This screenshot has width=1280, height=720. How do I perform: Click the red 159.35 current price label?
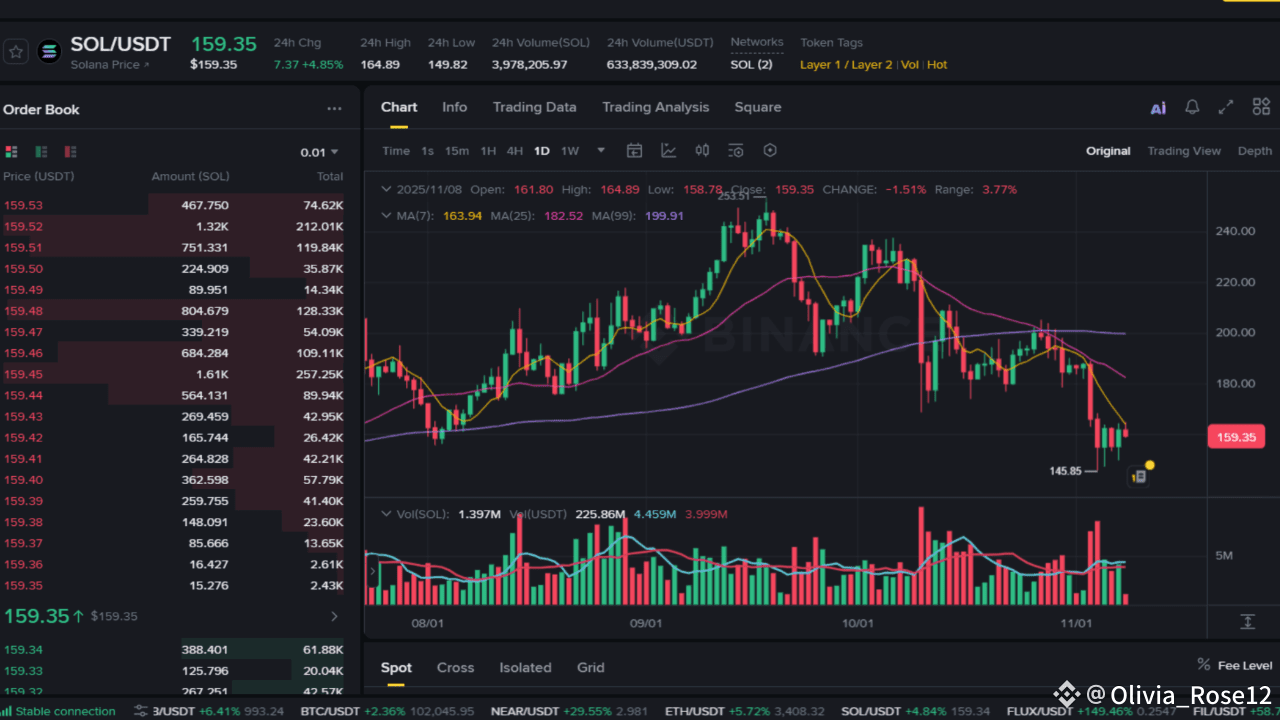pos(1236,437)
